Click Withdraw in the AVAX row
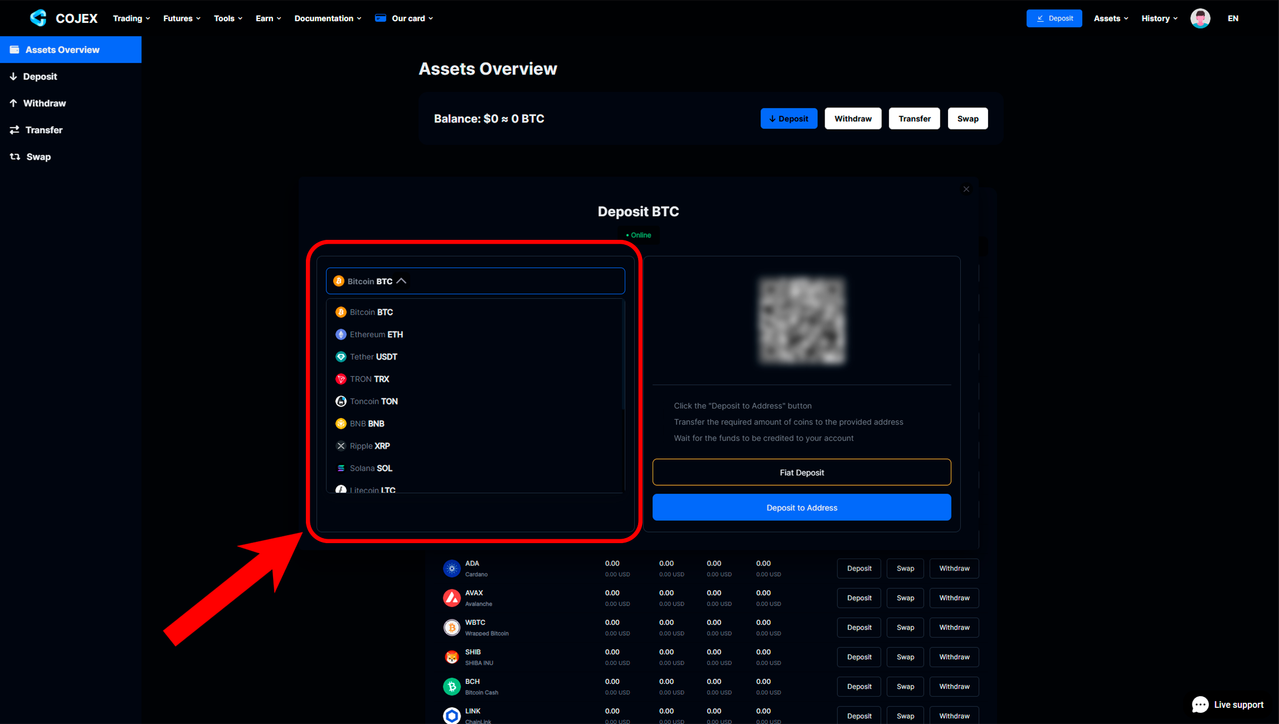Screen dimensions: 1279x724 click(x=954, y=598)
